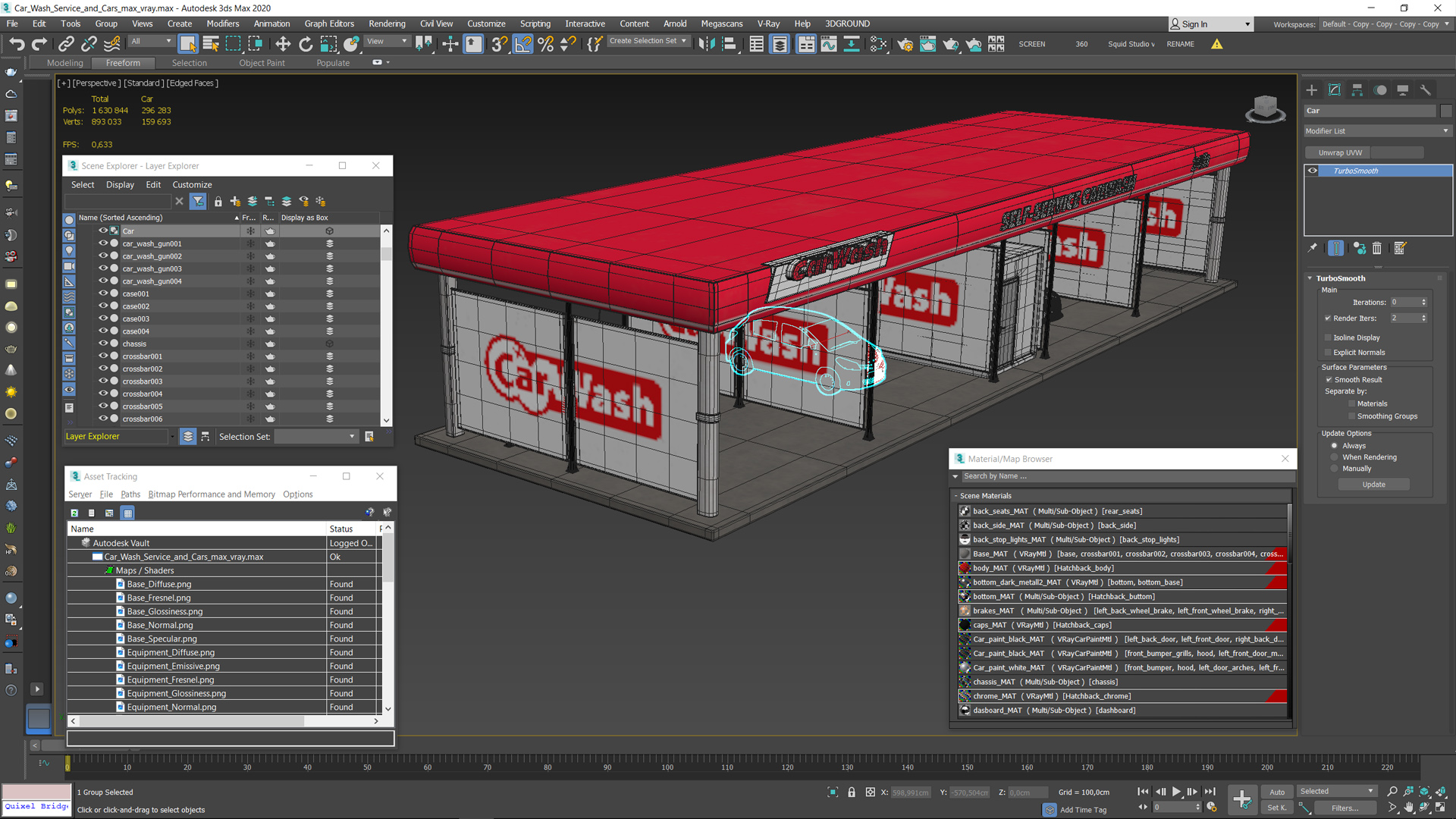This screenshot has width=1456, height=819.
Task: Activate the Select Object tool
Action: point(188,44)
